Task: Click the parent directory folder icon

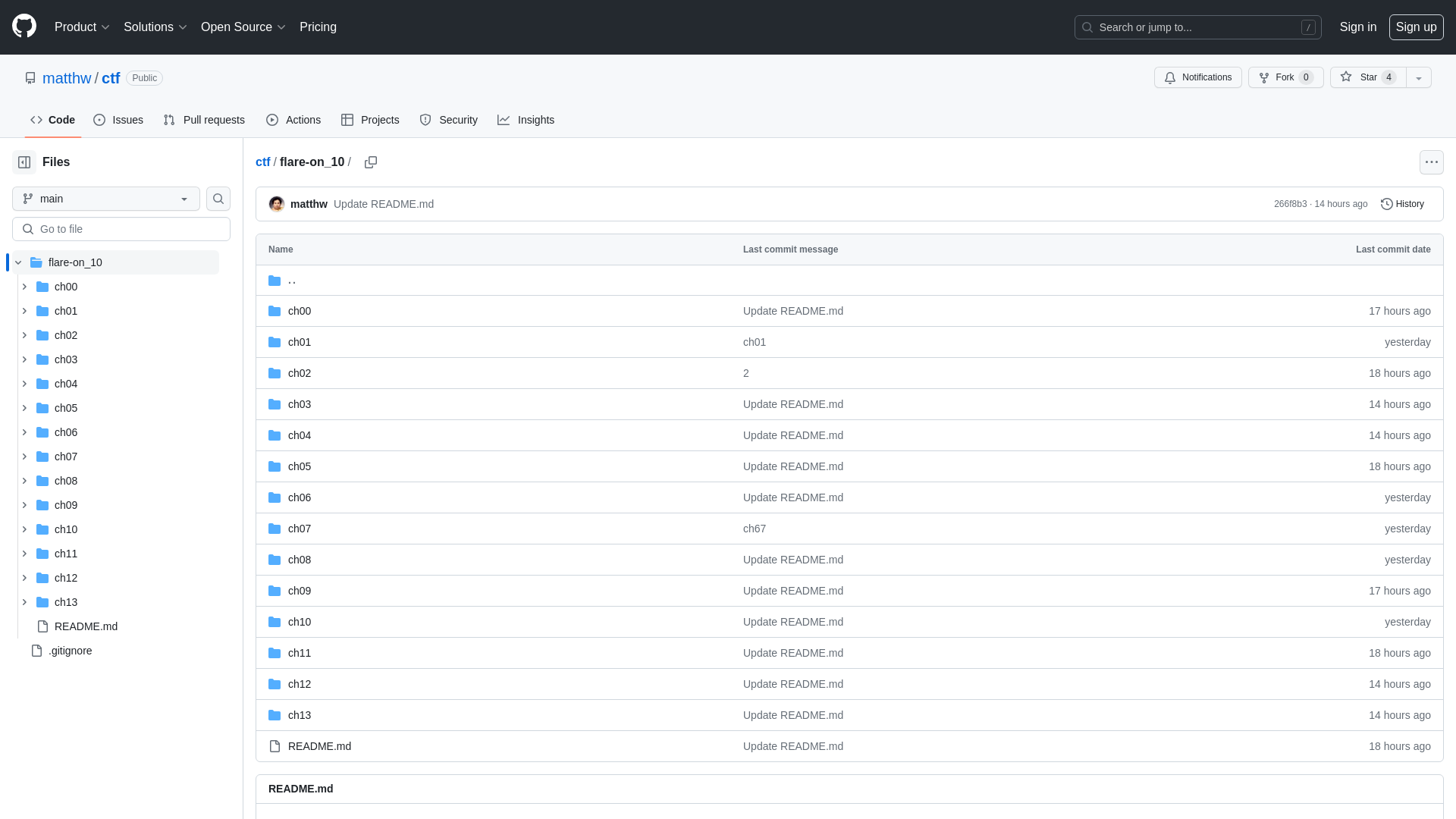Action: [x=275, y=281]
